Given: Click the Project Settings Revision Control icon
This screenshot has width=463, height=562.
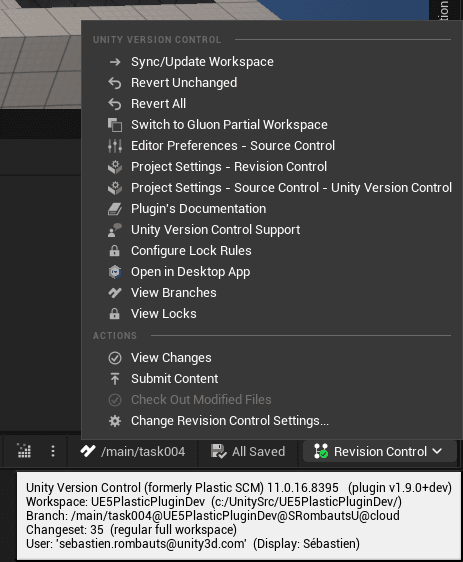Looking at the screenshot, I should (115, 167).
